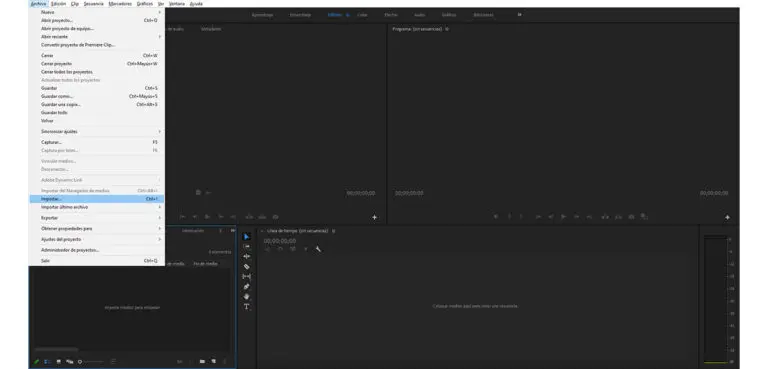This screenshot has width=768, height=369.
Task: Expand Ajustes del proyecto submenu
Action: click(97, 239)
